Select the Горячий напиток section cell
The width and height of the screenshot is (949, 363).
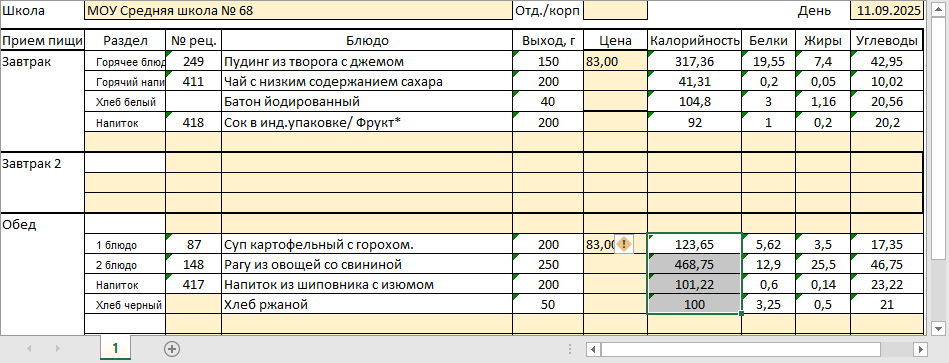pos(125,82)
